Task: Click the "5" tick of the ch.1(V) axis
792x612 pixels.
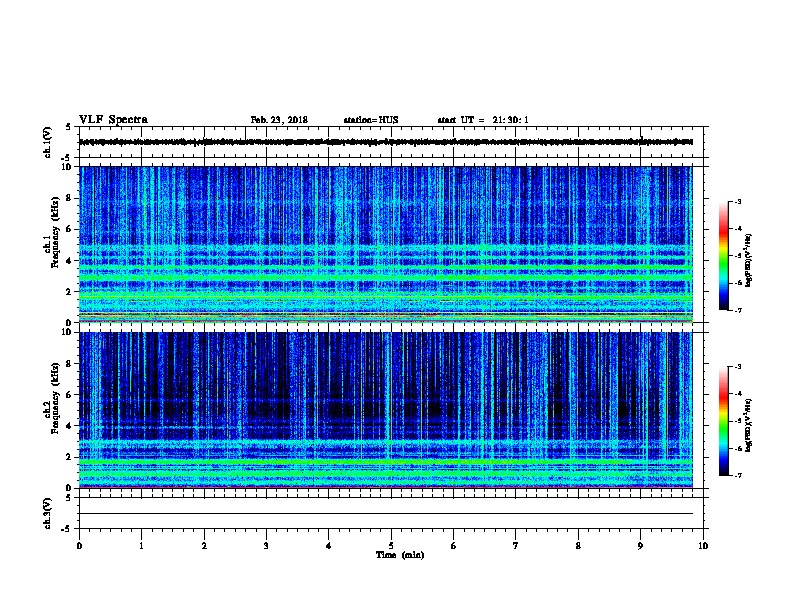Action: tap(69, 127)
